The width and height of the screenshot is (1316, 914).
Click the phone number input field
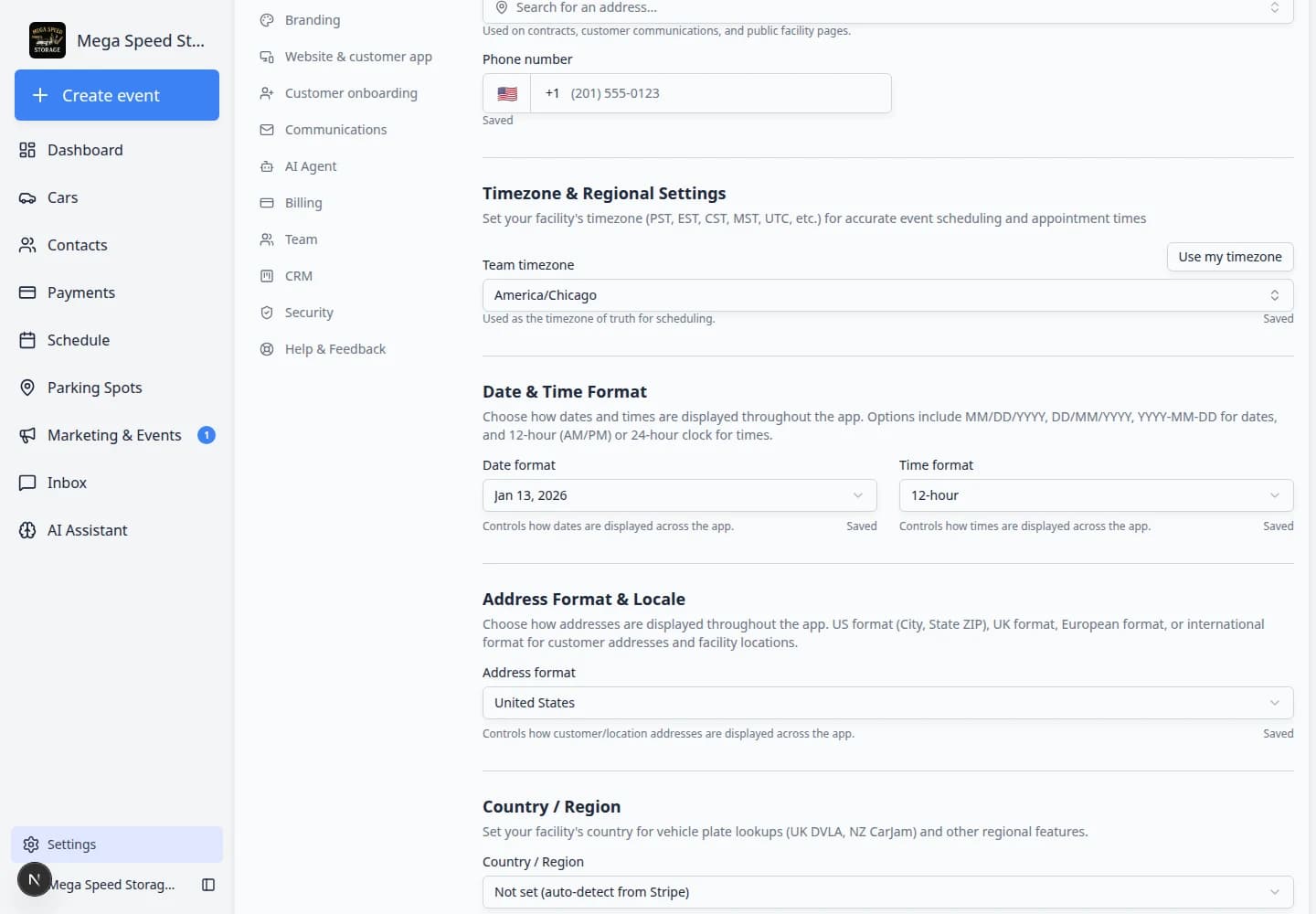pyautogui.click(x=711, y=93)
